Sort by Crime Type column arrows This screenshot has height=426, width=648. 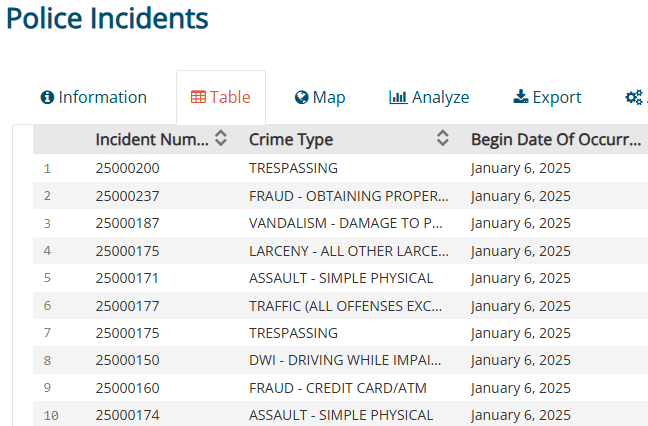tap(443, 139)
